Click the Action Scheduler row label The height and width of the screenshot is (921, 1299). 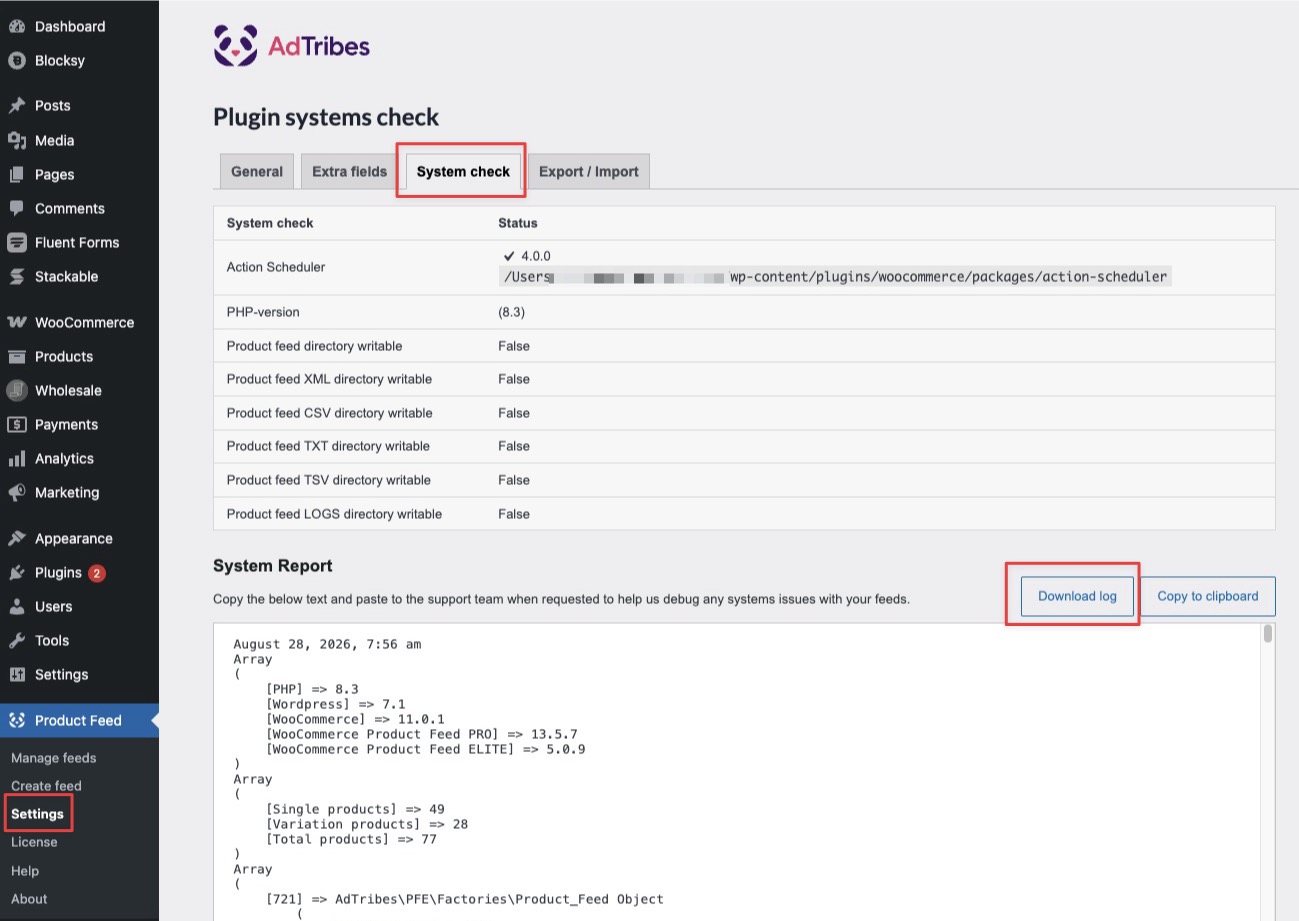276,267
